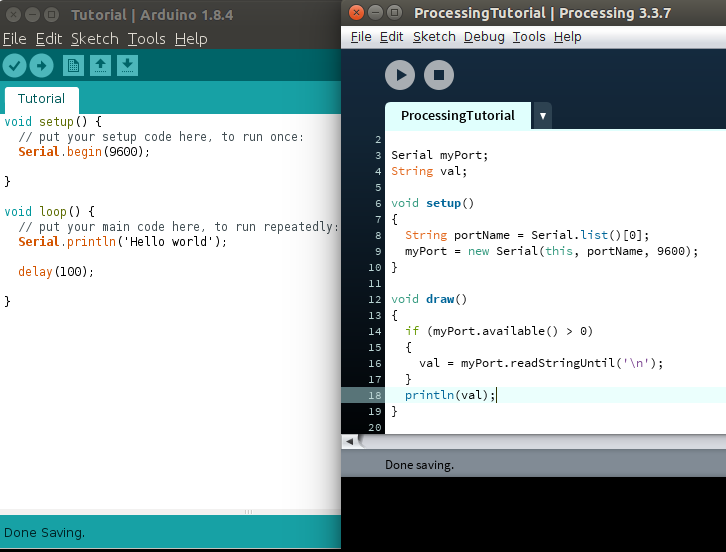This screenshot has width=726, height=552.
Task: Open the Processing File menu
Action: point(361,37)
